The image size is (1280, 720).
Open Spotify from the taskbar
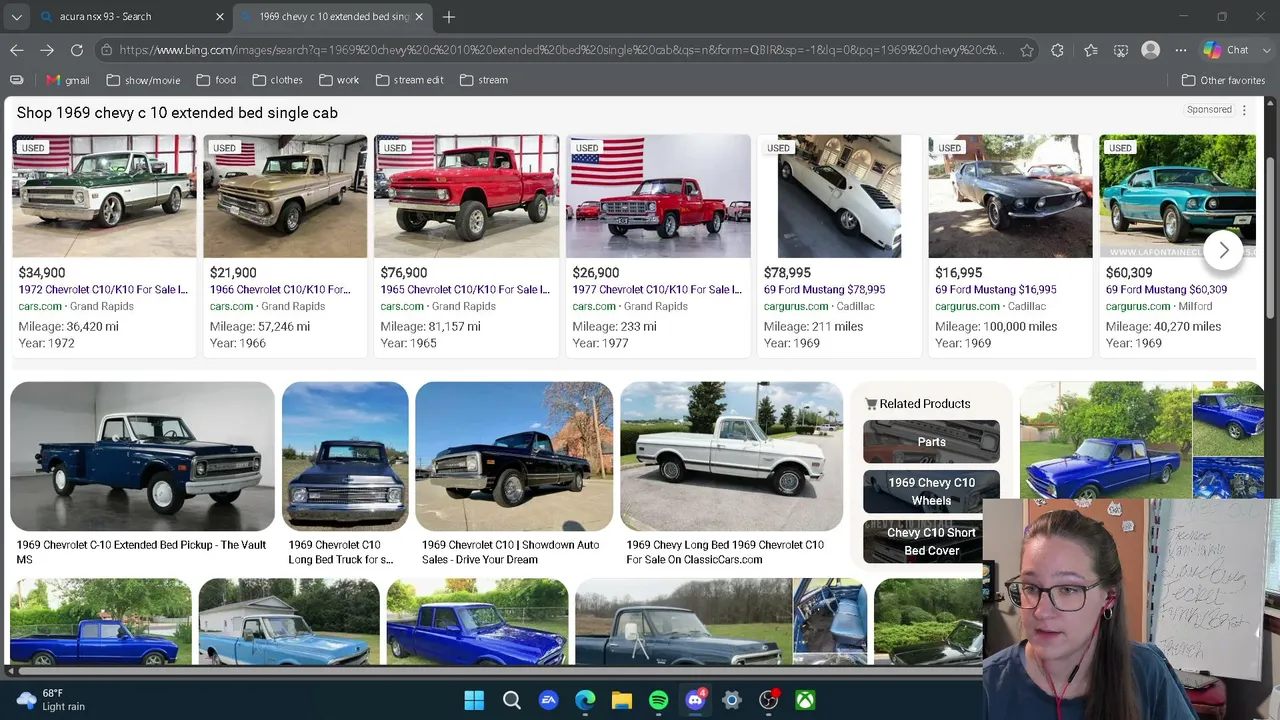(658, 700)
